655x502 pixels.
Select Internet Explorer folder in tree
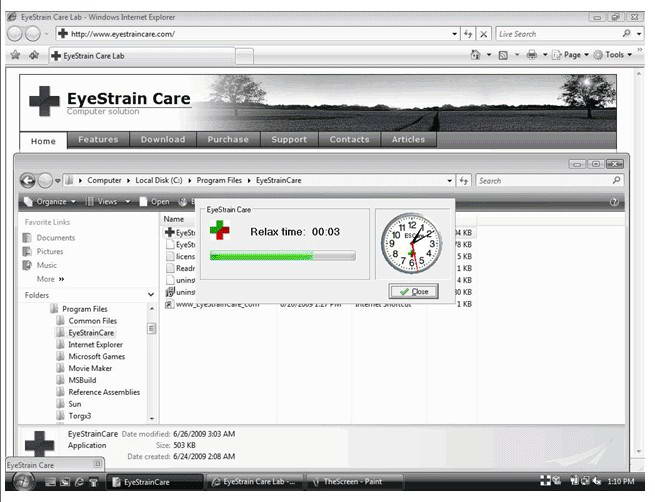click(95, 345)
